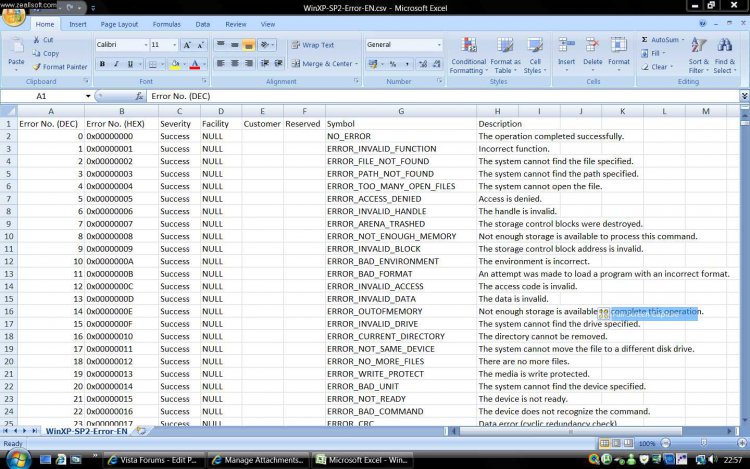Switch to the Data tab
Viewport: 750px width, 469px height.
[x=202, y=24]
